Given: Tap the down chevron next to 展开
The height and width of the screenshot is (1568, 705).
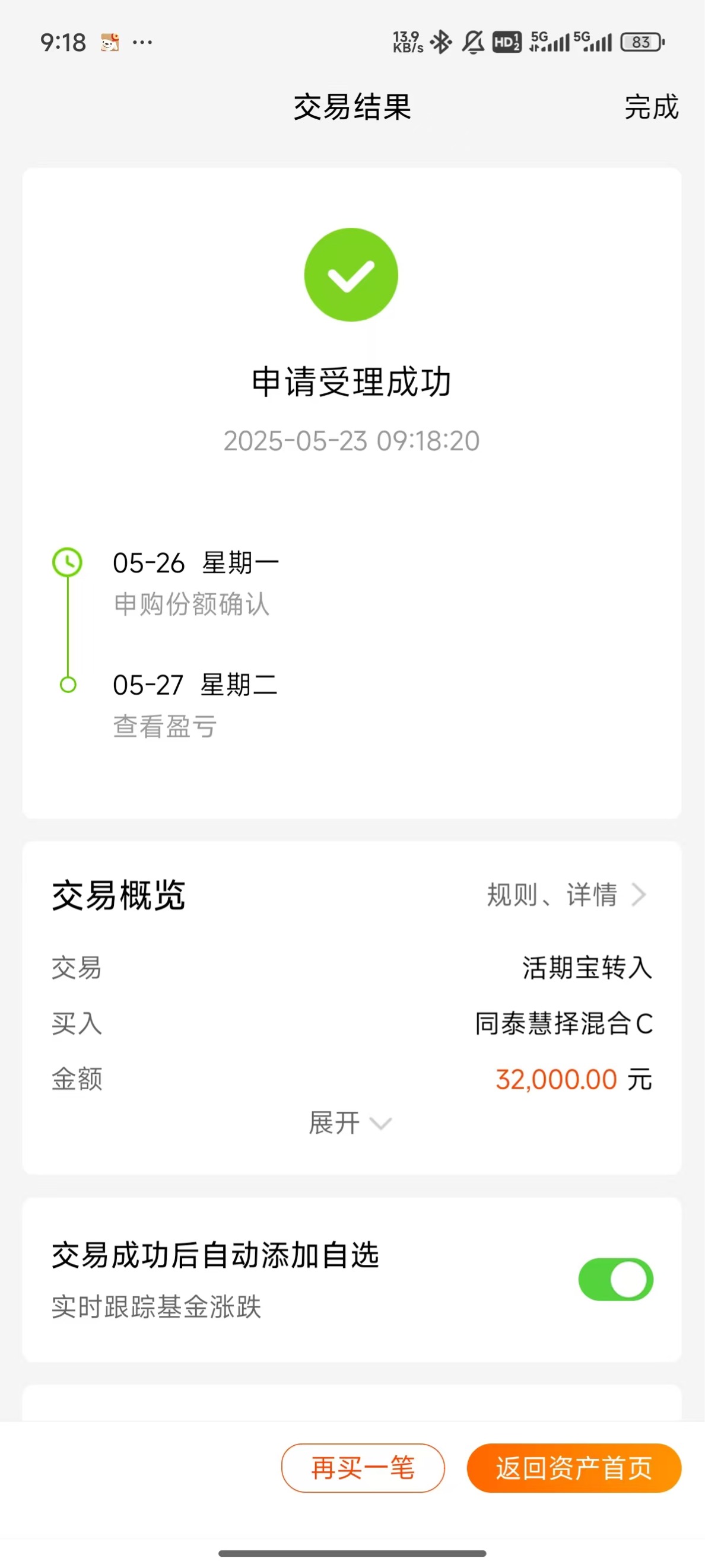Looking at the screenshot, I should coord(381,1124).
